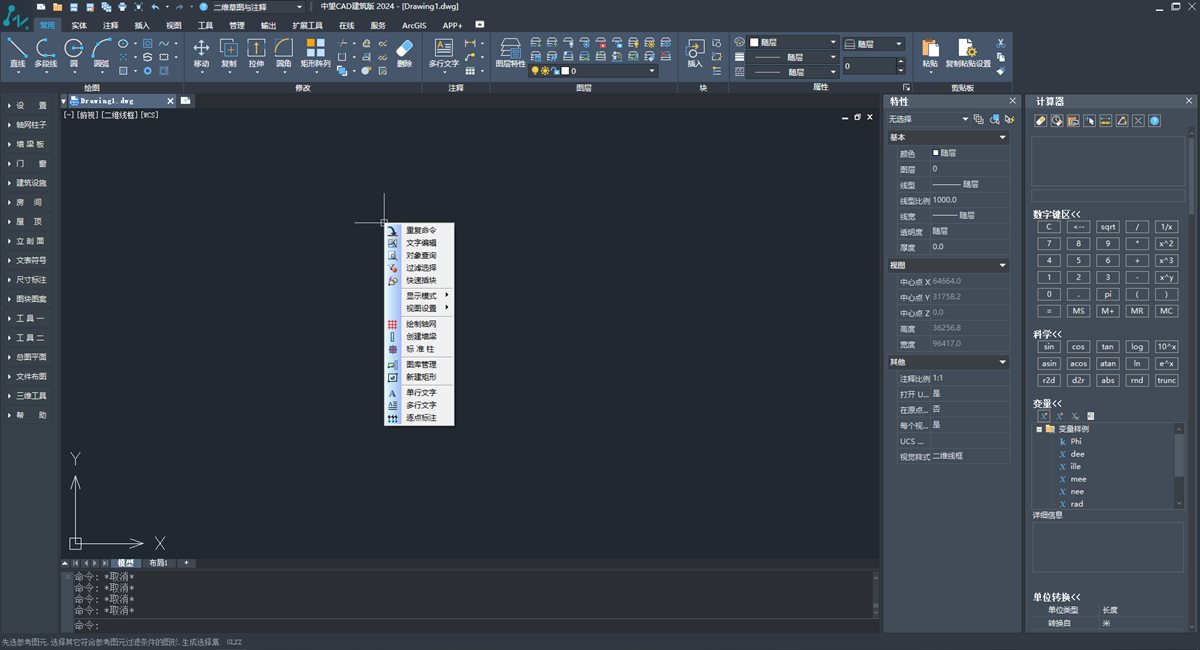The height and width of the screenshot is (650, 1200).
Task: Open the 二维草图与注释 workspace dropdown
Action: (x=256, y=7)
